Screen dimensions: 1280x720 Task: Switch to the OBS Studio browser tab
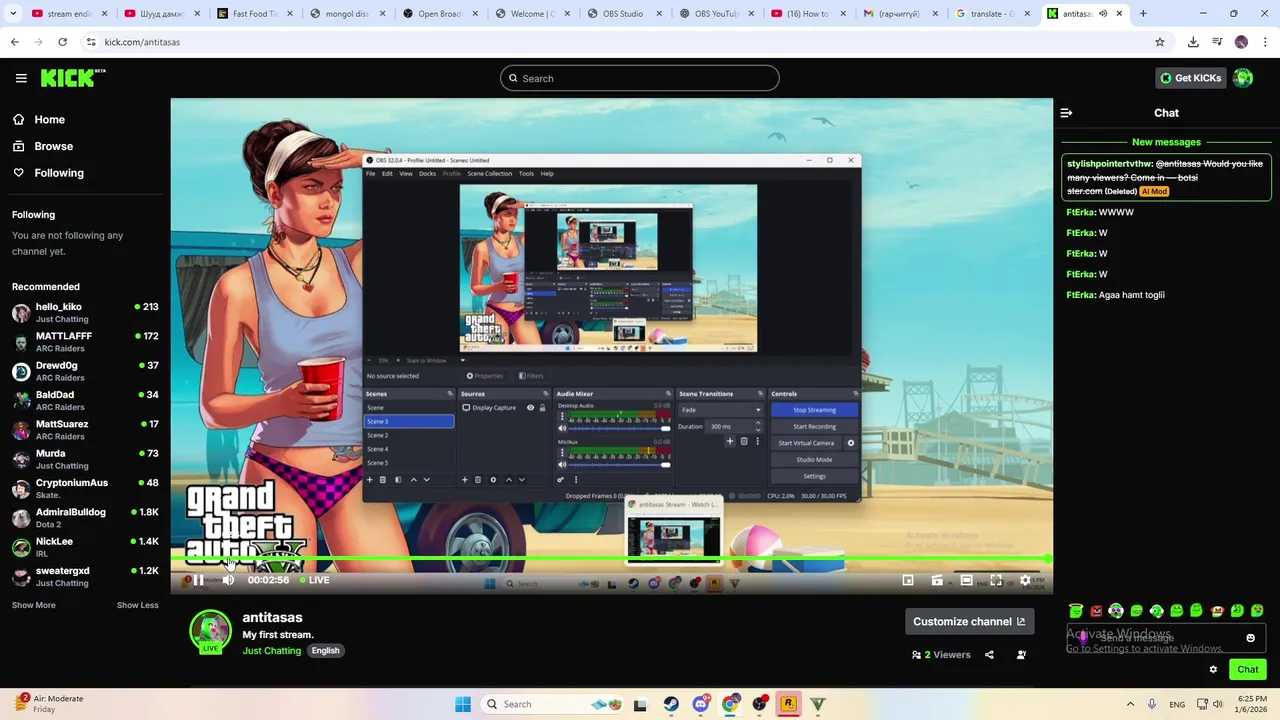623,14
